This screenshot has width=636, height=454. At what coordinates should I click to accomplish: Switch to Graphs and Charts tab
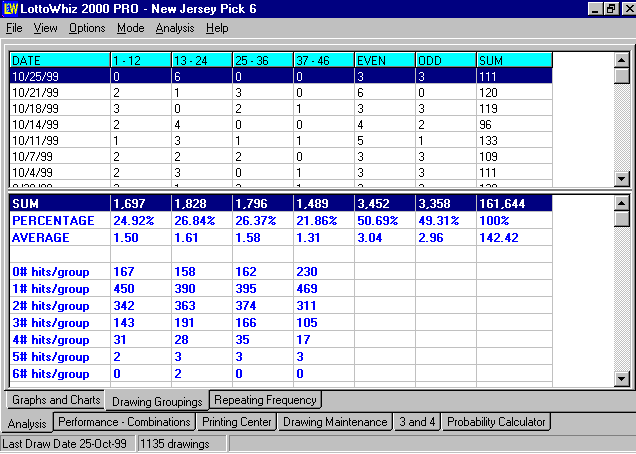coord(56,400)
